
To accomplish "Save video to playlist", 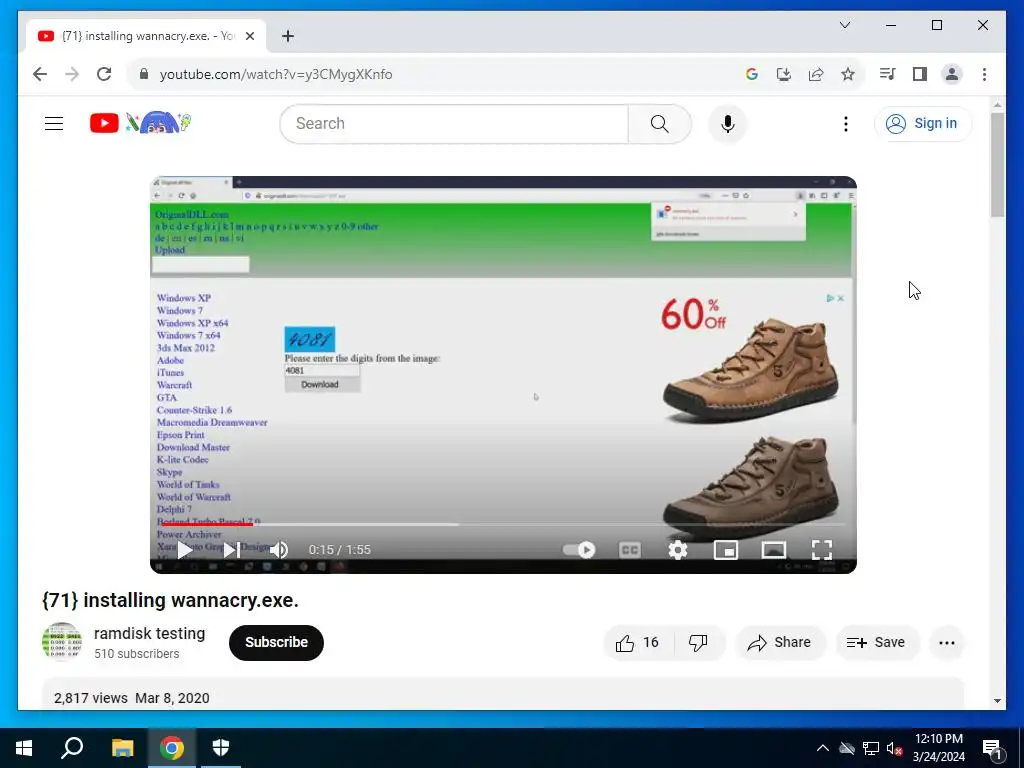I will pos(876,643).
